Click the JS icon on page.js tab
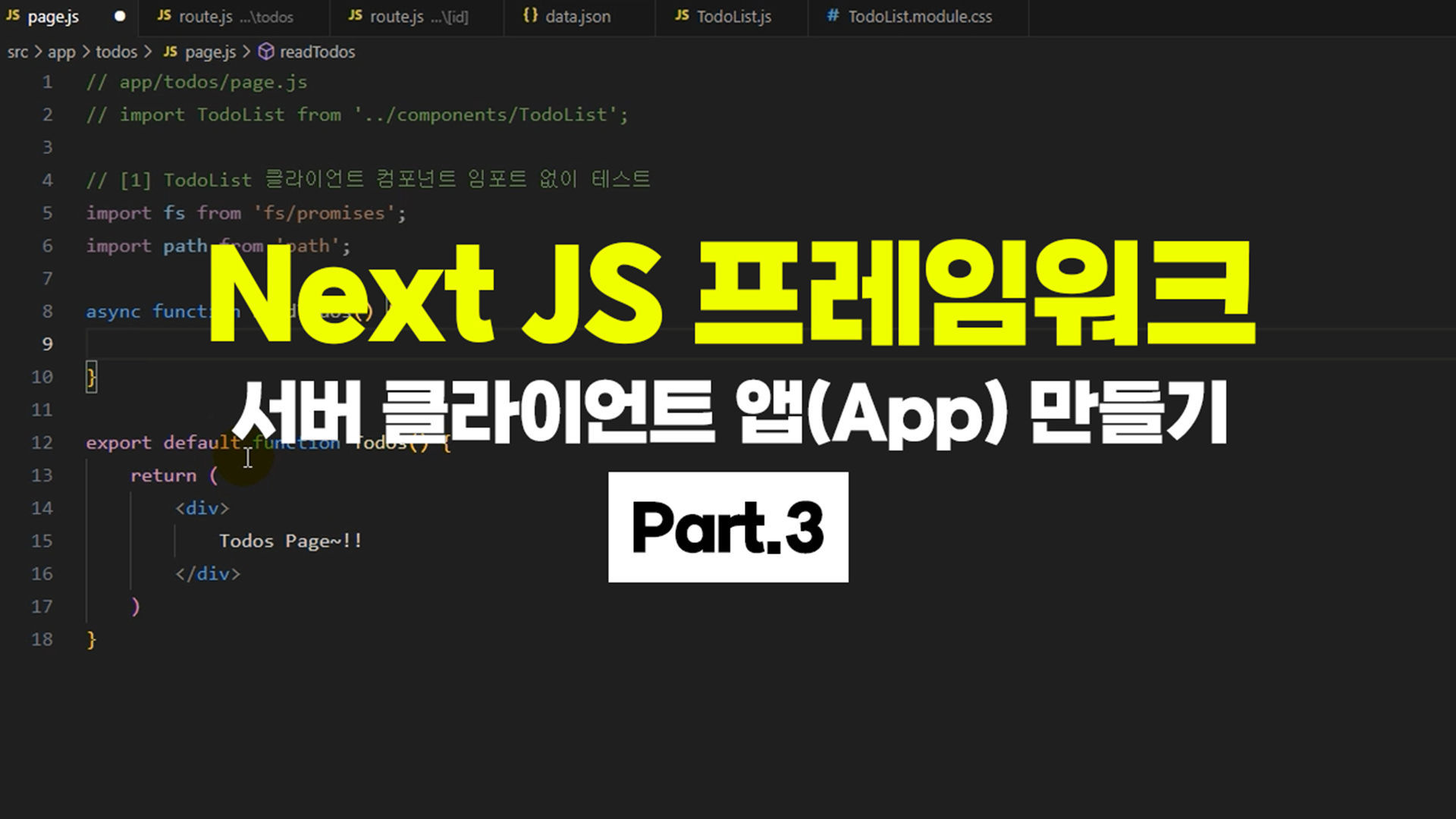This screenshot has width=1456, height=819. pyautogui.click(x=13, y=15)
